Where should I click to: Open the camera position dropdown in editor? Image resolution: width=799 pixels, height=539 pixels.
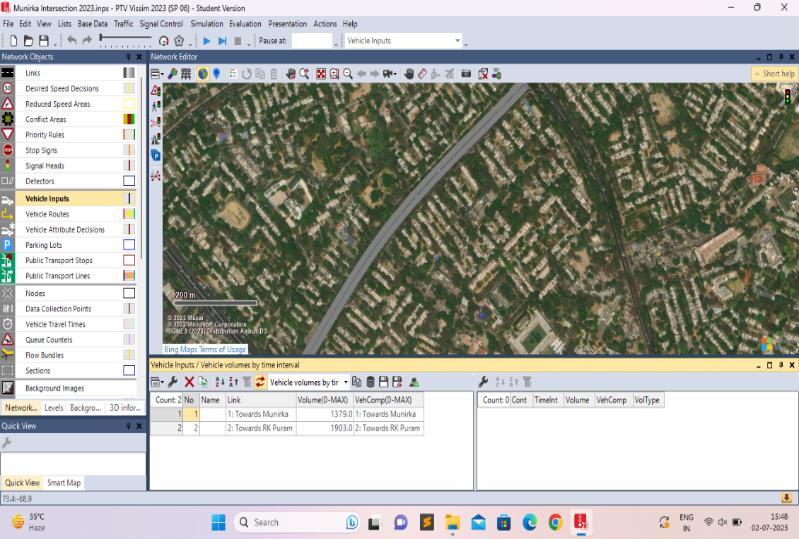coord(390,74)
